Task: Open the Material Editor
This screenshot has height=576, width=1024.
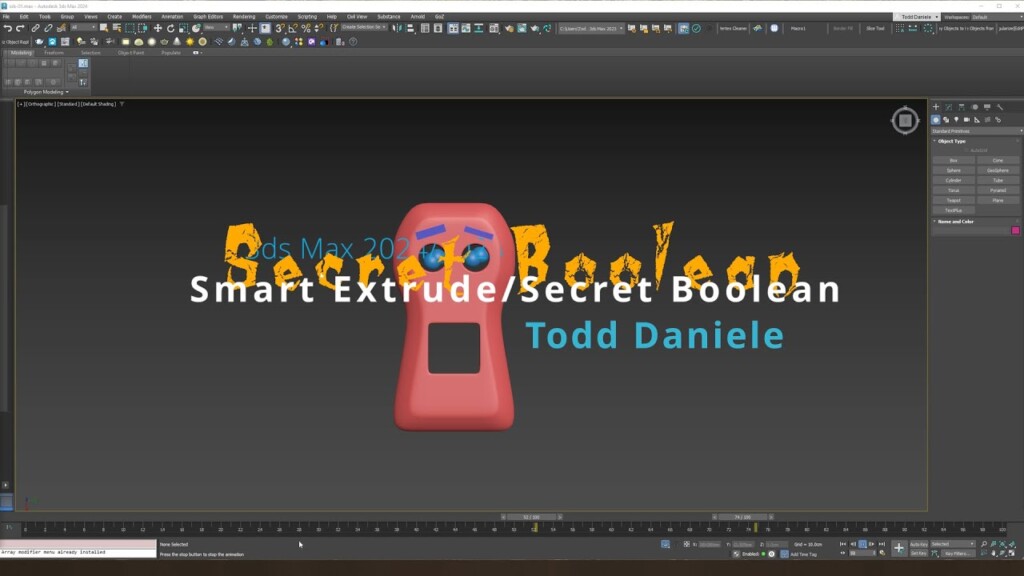Action: point(510,29)
